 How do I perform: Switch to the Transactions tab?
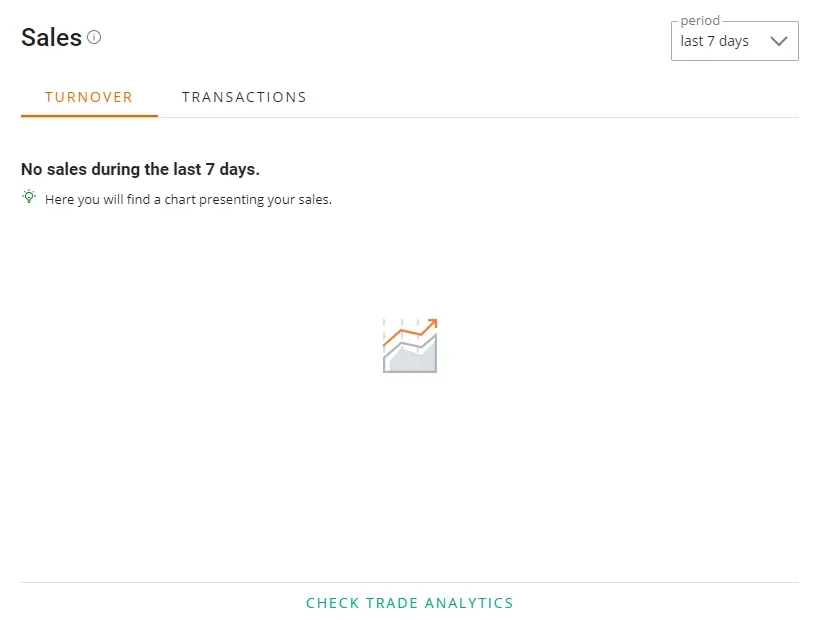[244, 97]
